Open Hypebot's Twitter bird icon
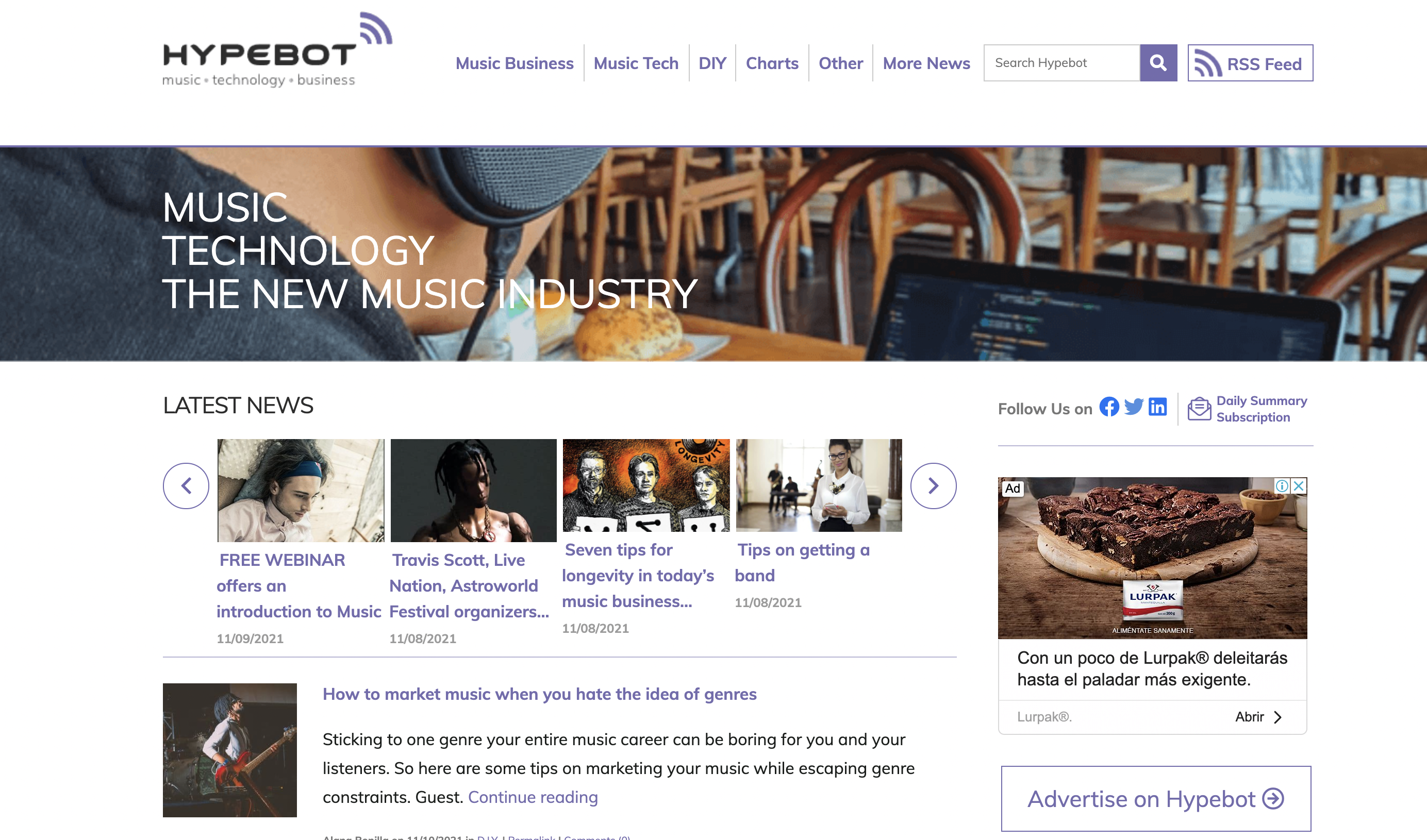This screenshot has height=840, width=1427. tap(1134, 407)
